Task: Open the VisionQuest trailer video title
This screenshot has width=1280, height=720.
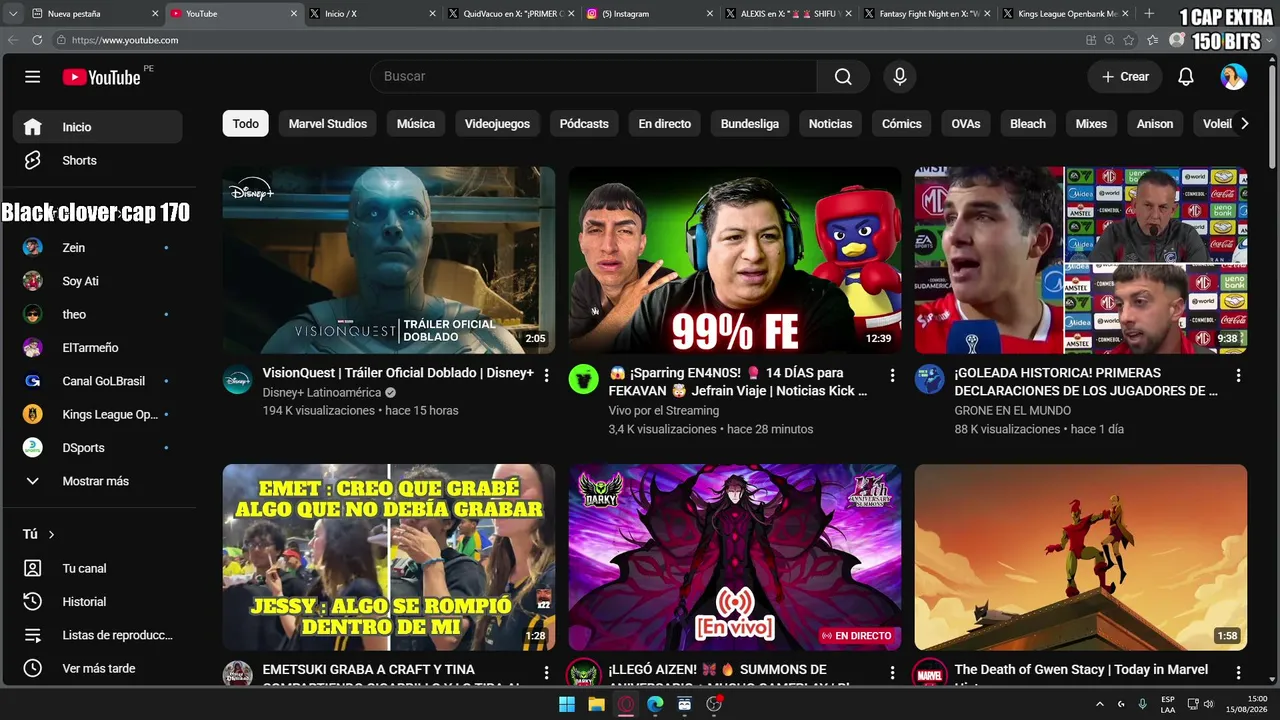Action: click(x=398, y=373)
